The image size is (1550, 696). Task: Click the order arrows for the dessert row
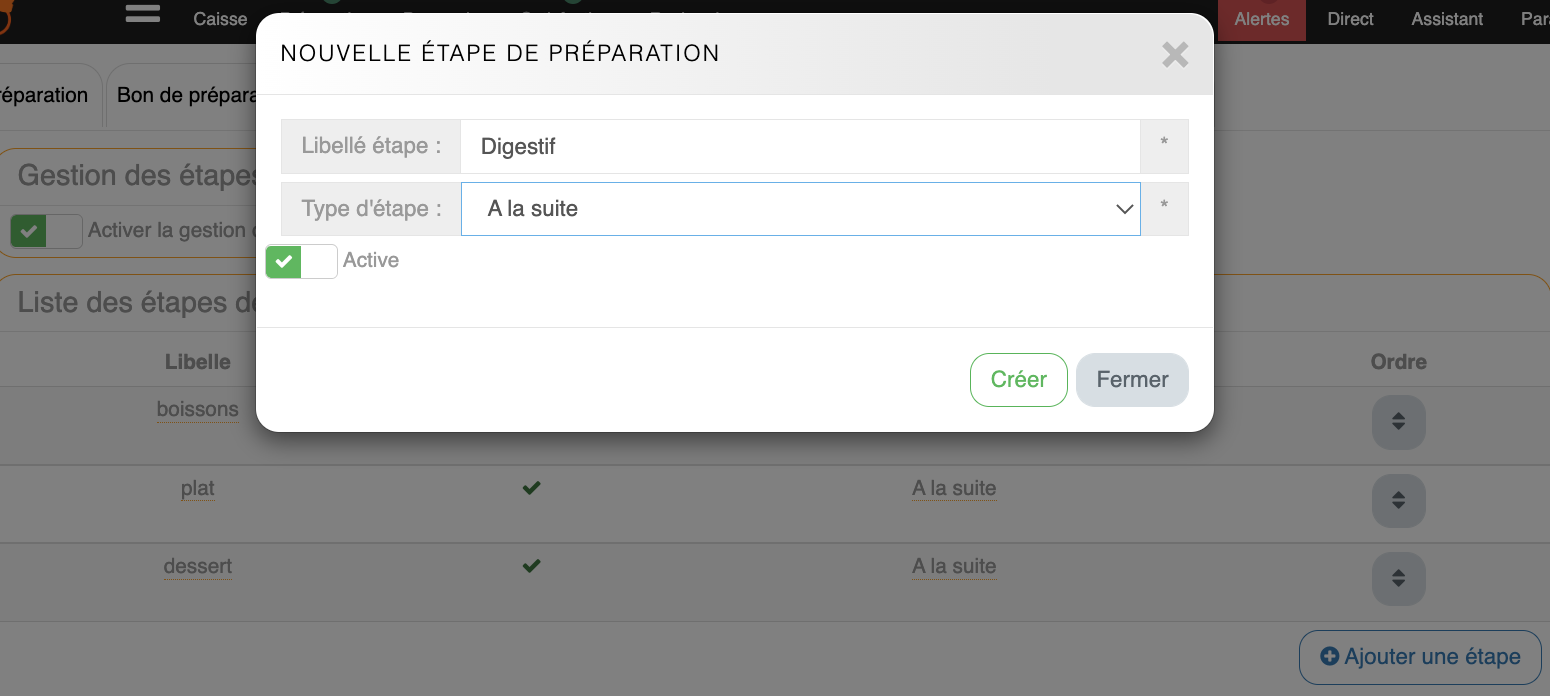[1398, 578]
